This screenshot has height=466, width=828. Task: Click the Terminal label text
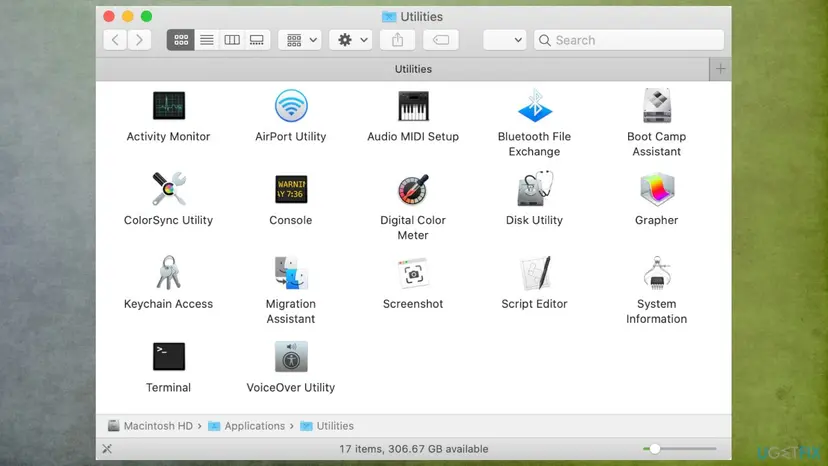click(168, 388)
